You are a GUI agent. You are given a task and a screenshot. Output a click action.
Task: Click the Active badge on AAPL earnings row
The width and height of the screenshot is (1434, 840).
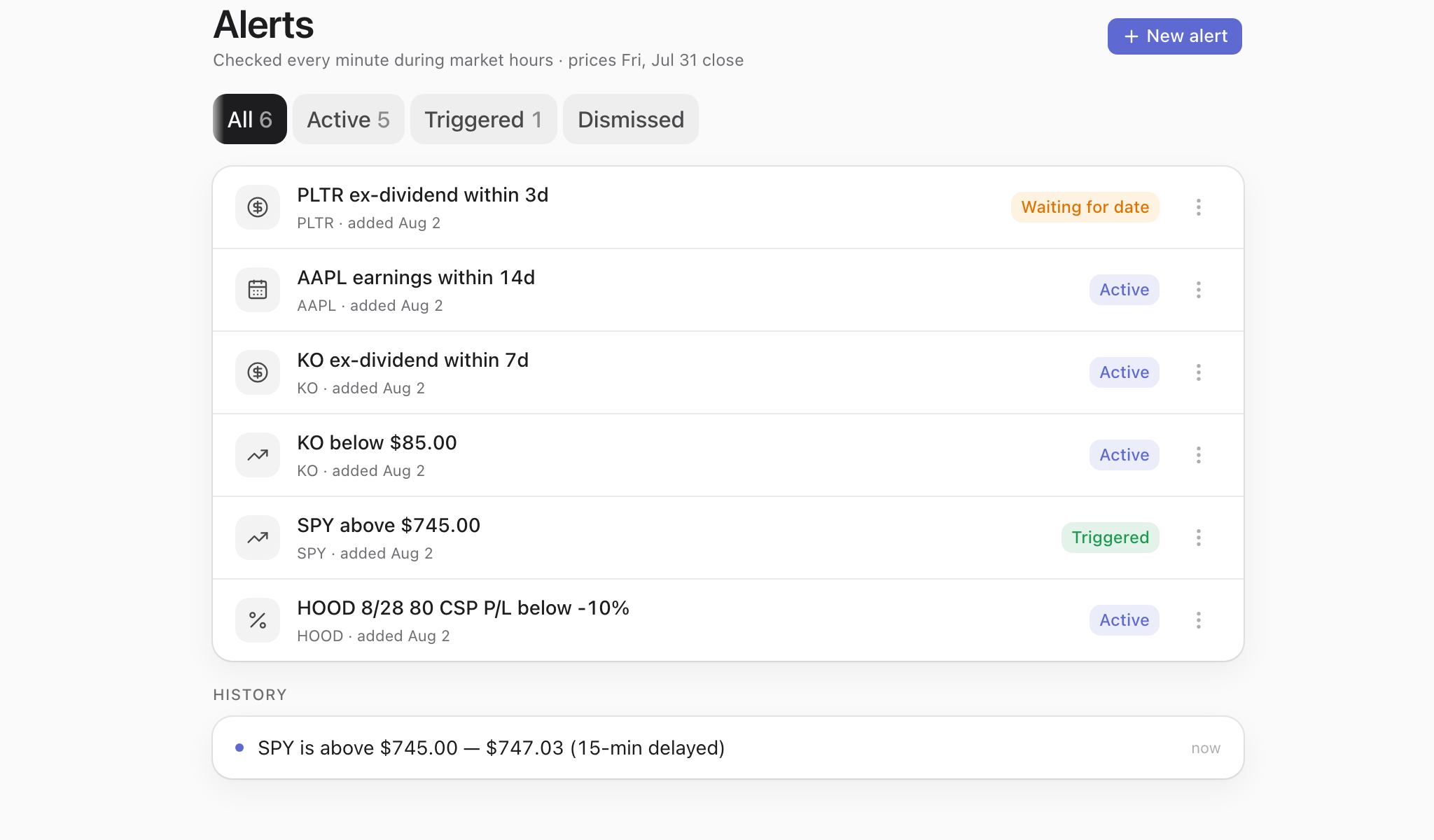pos(1125,290)
